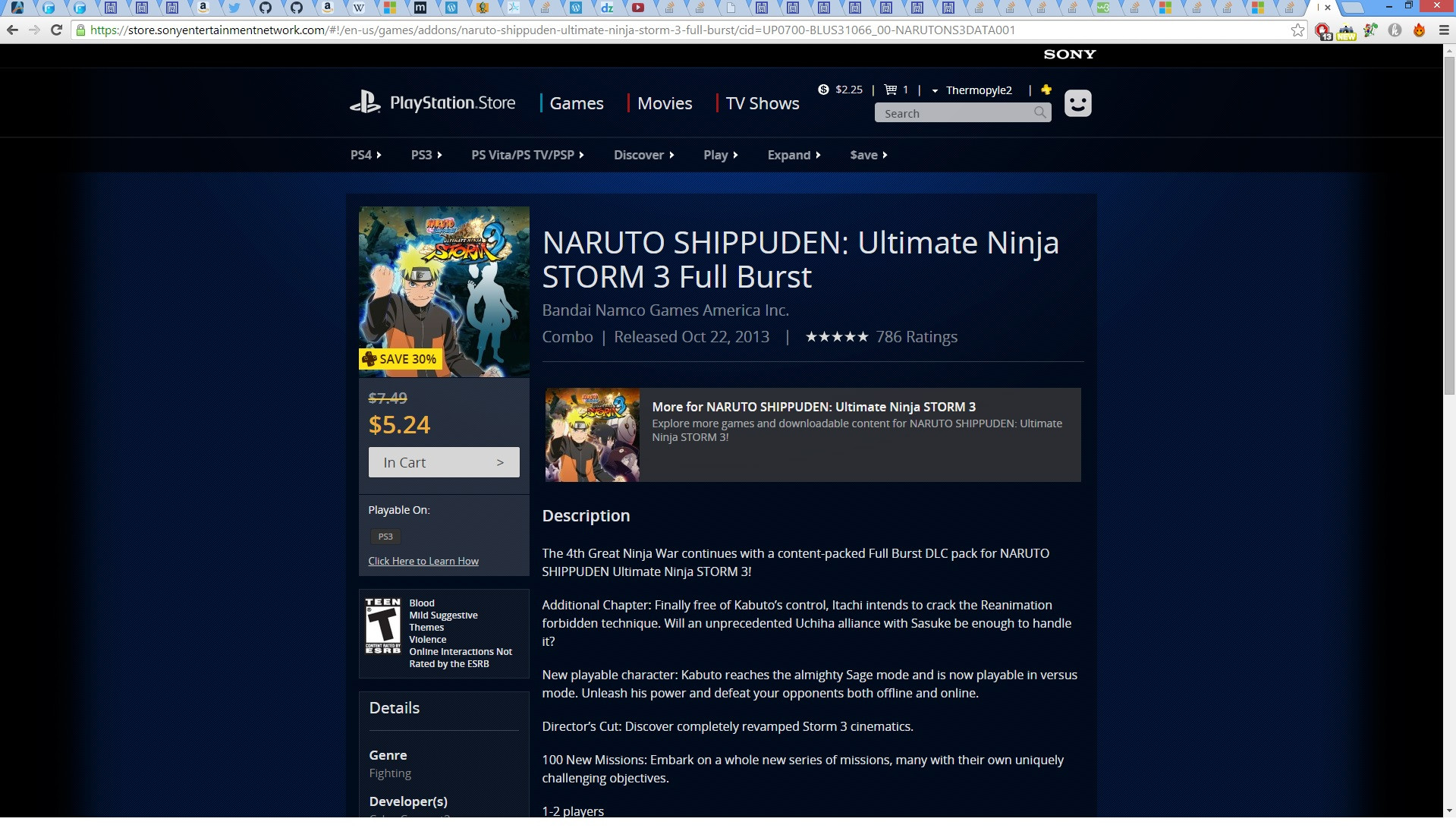This screenshot has height=828, width=1456.
Task: Open the Movies section
Action: (x=665, y=103)
